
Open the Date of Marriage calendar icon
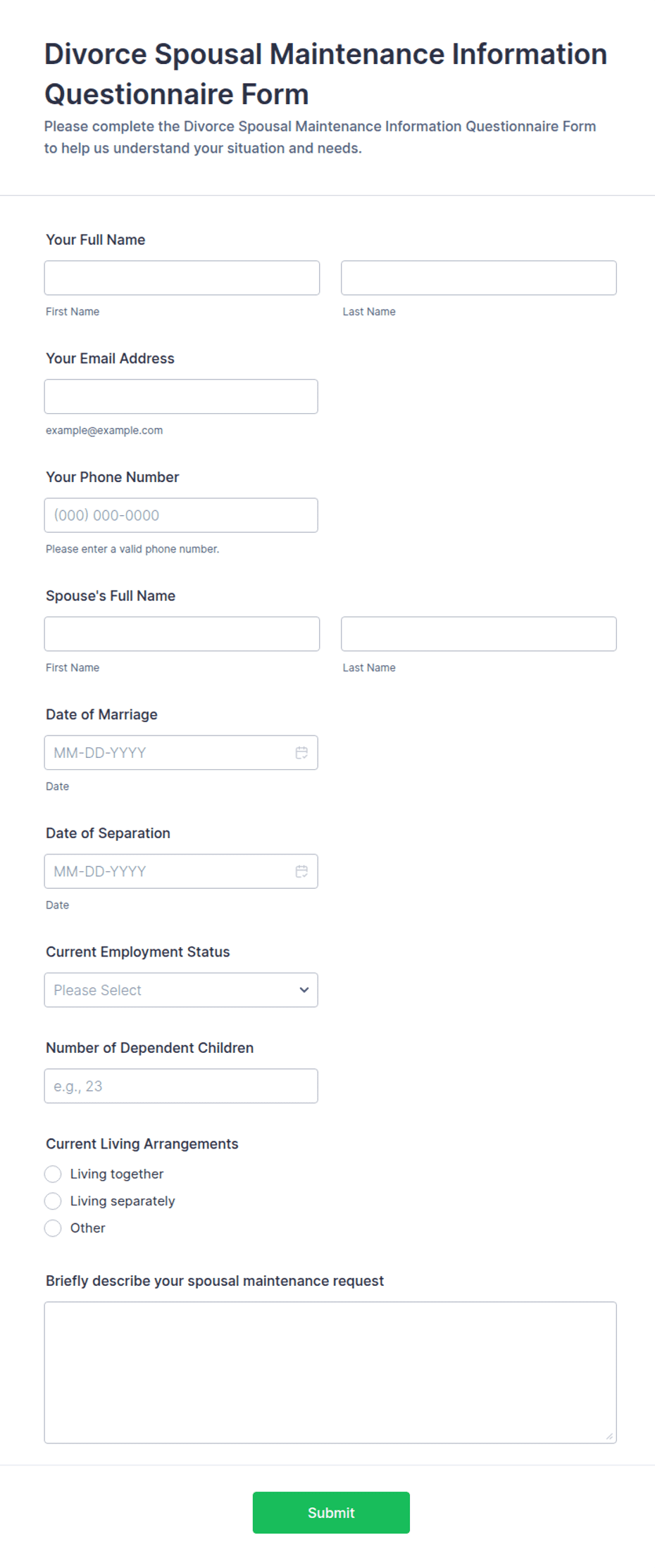pos(301,752)
